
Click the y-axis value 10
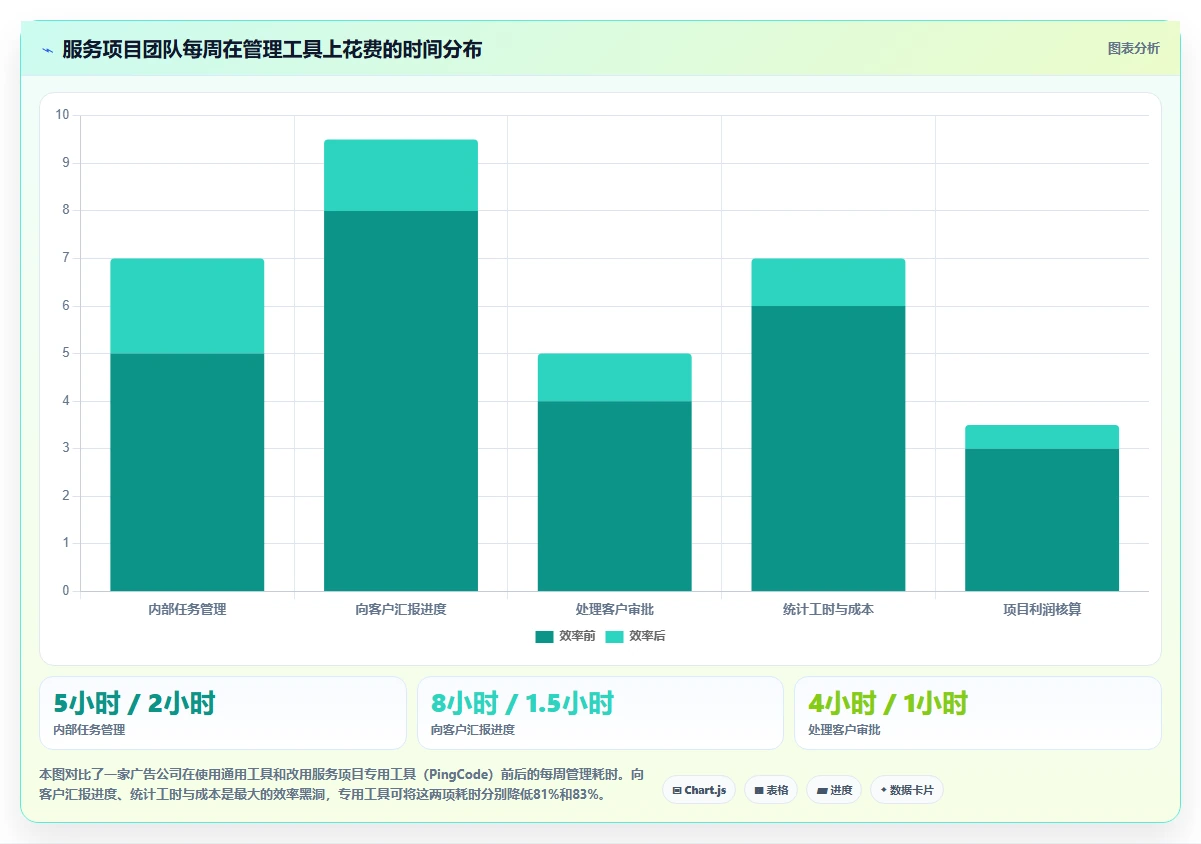pyautogui.click(x=63, y=115)
